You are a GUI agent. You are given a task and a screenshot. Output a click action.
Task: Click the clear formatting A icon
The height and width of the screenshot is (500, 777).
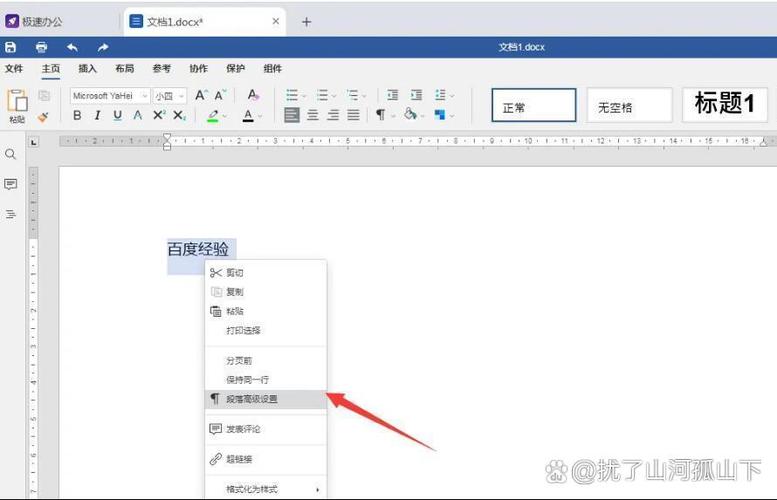tap(253, 95)
